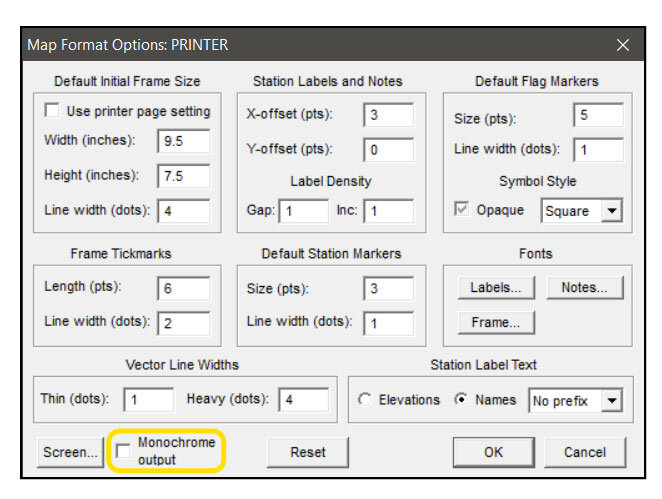
Task: Click the Thin (dots) input field
Action: tap(149, 399)
